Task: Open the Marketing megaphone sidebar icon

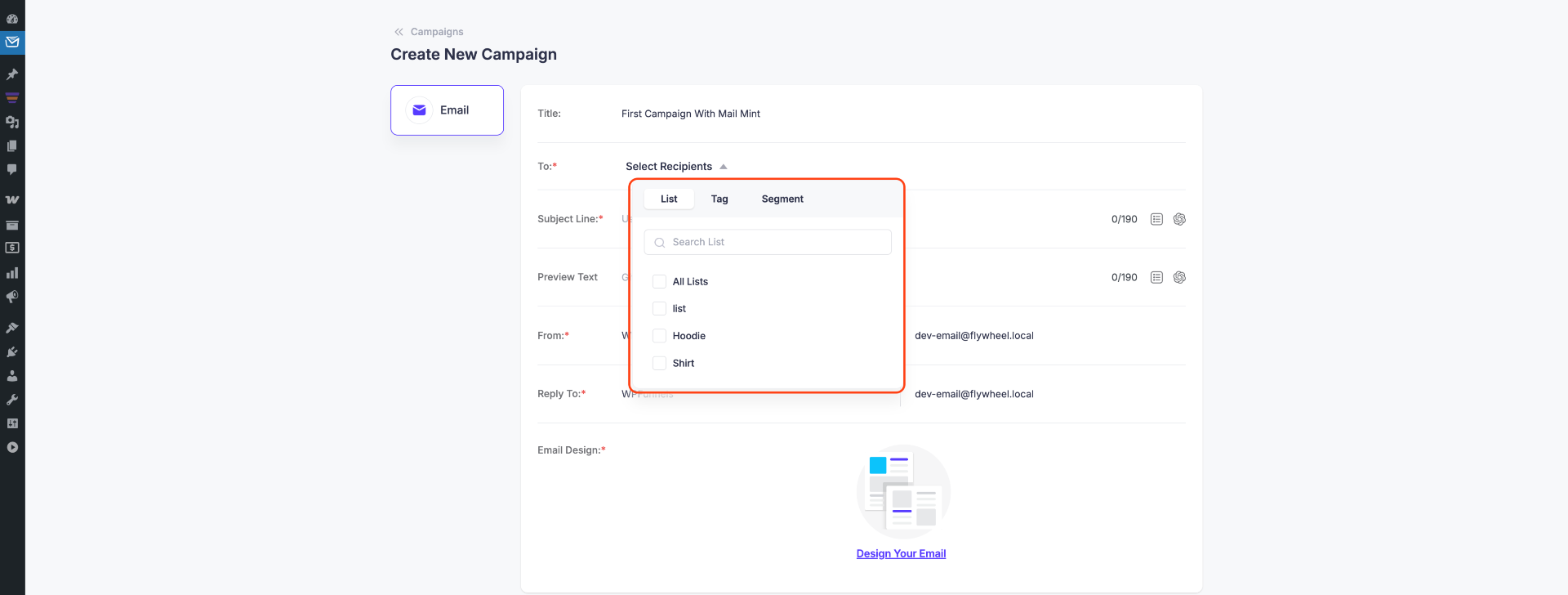Action: [12, 297]
